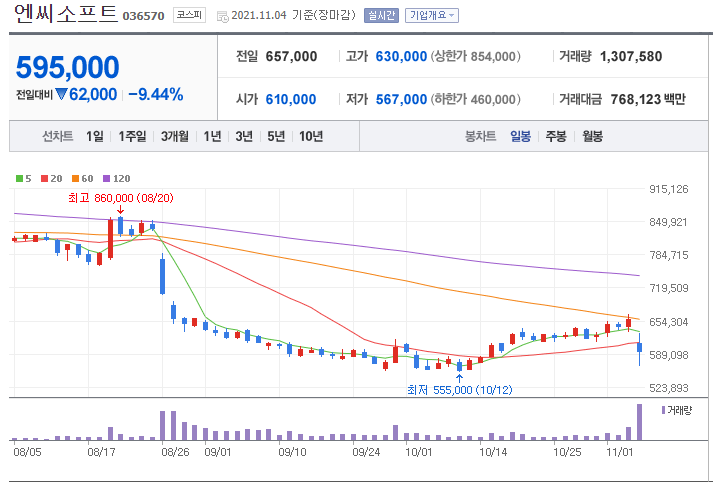Click the red 20-day moving average swatch
713x482 pixels.
[x=45, y=179]
